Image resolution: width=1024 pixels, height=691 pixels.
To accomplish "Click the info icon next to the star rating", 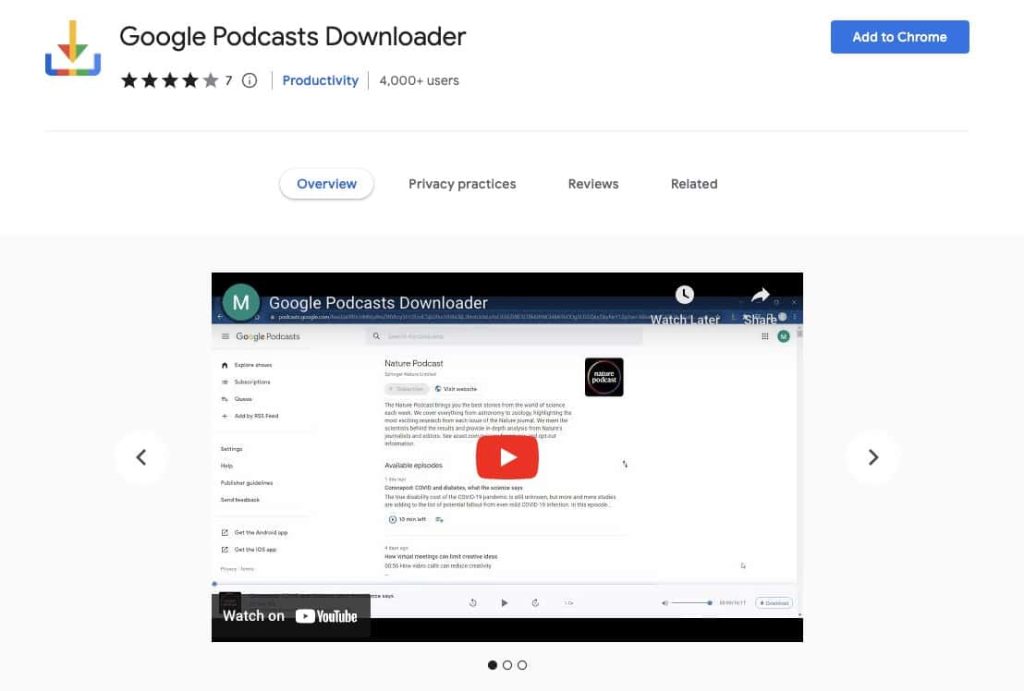I will click(249, 80).
